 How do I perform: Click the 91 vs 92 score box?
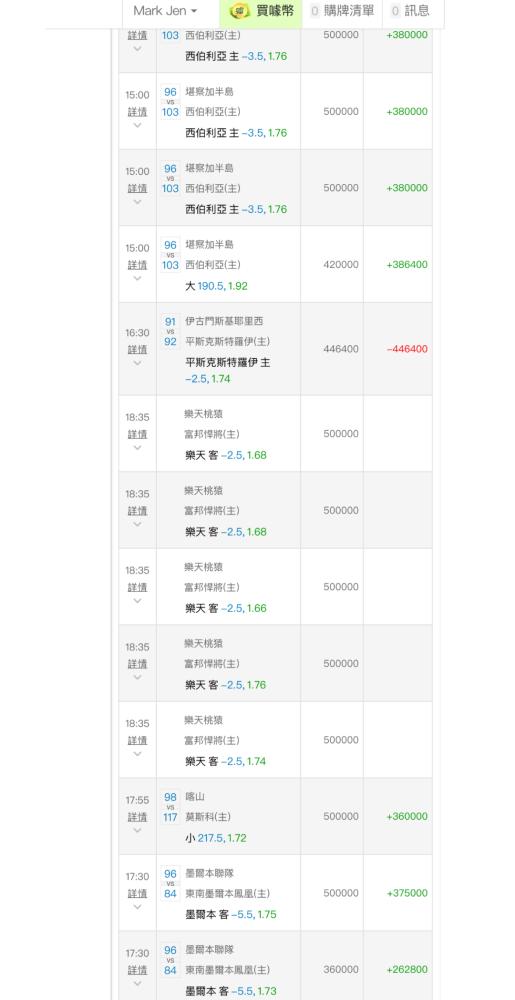point(170,332)
